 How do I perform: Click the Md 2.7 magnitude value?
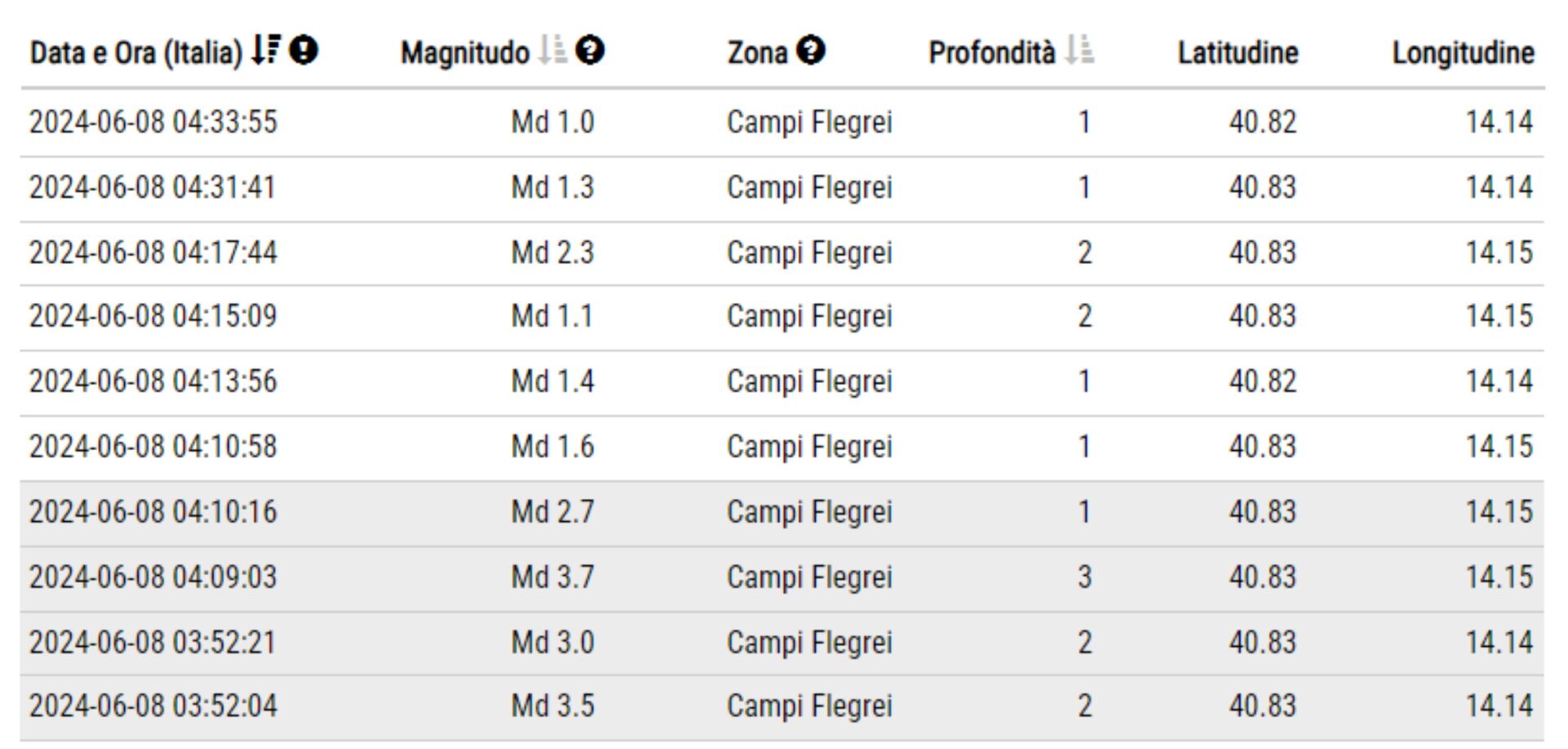pyautogui.click(x=552, y=512)
